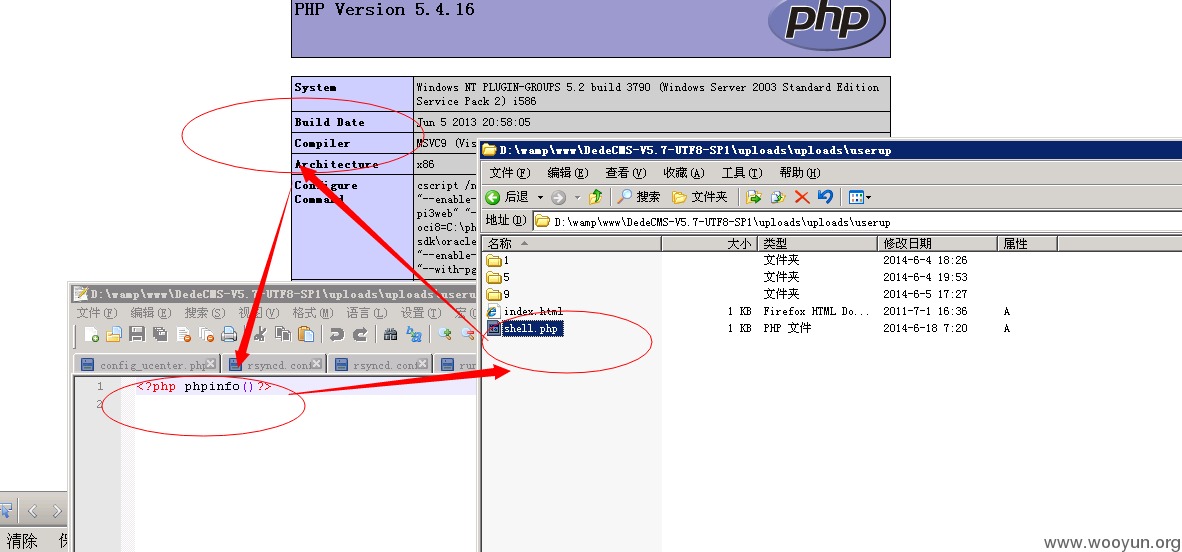Click the Copy To folder icon in Explorer

[778, 197]
